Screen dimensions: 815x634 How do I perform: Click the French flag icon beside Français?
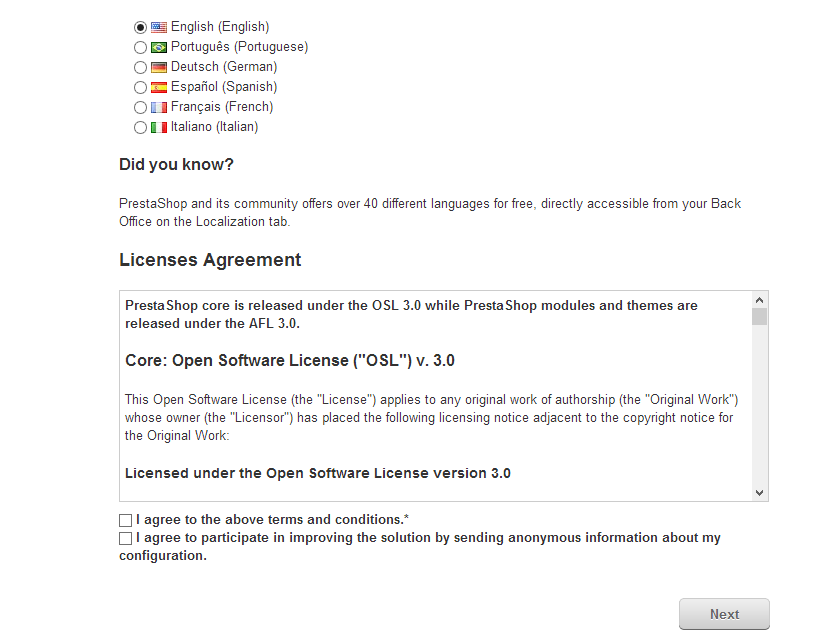(x=159, y=107)
